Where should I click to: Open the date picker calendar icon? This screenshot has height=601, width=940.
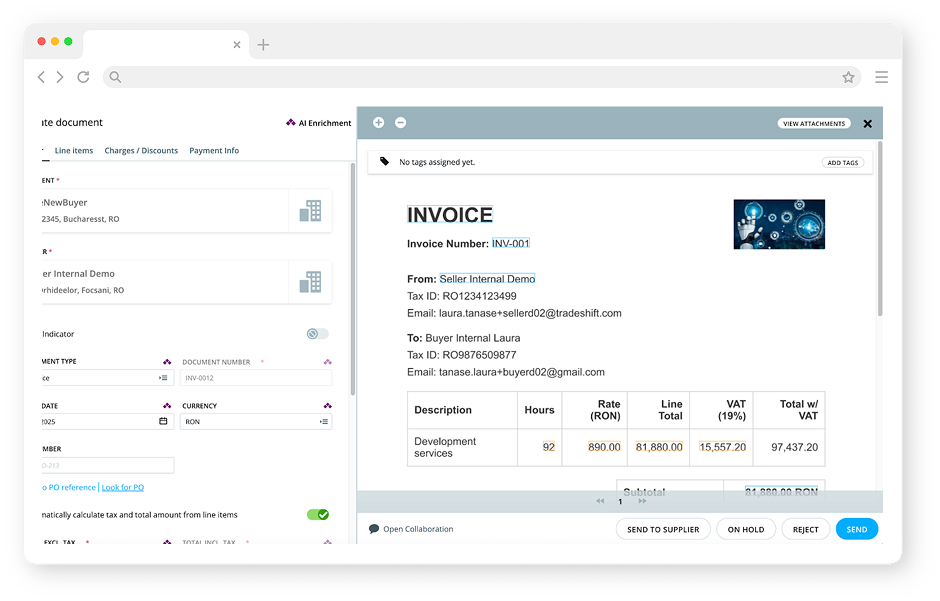point(163,422)
